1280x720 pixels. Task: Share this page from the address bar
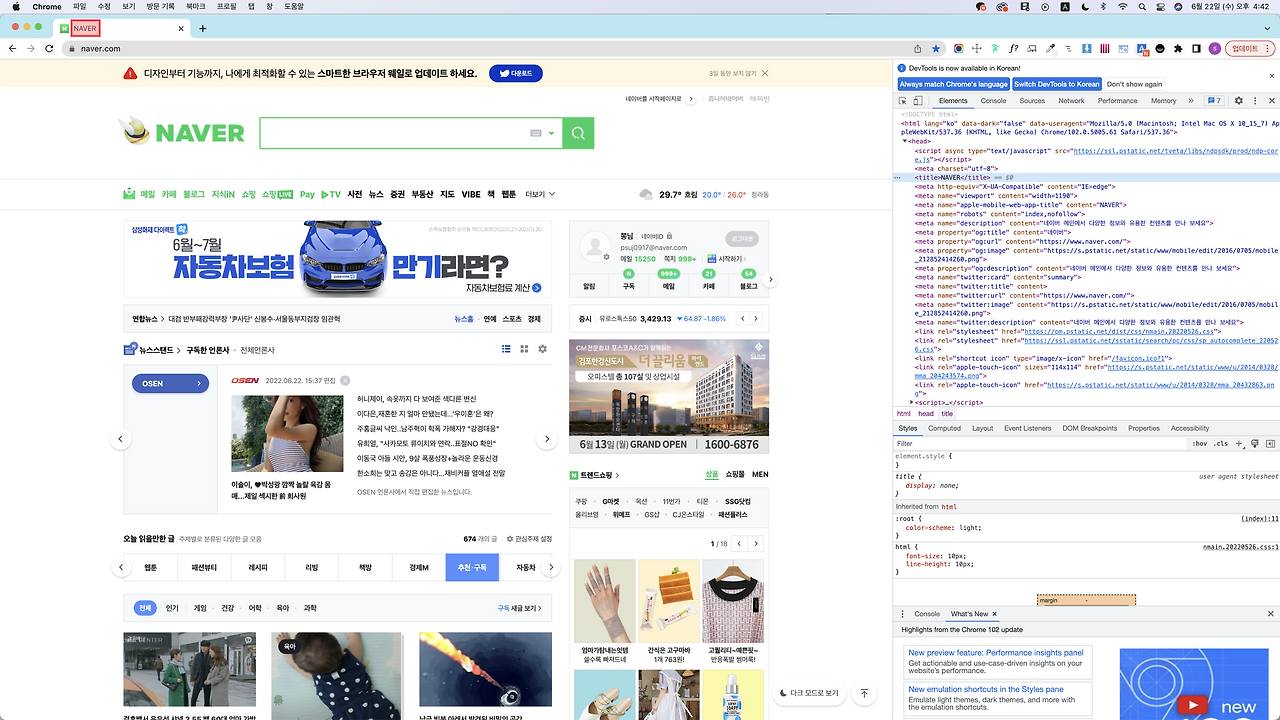[x=917, y=48]
